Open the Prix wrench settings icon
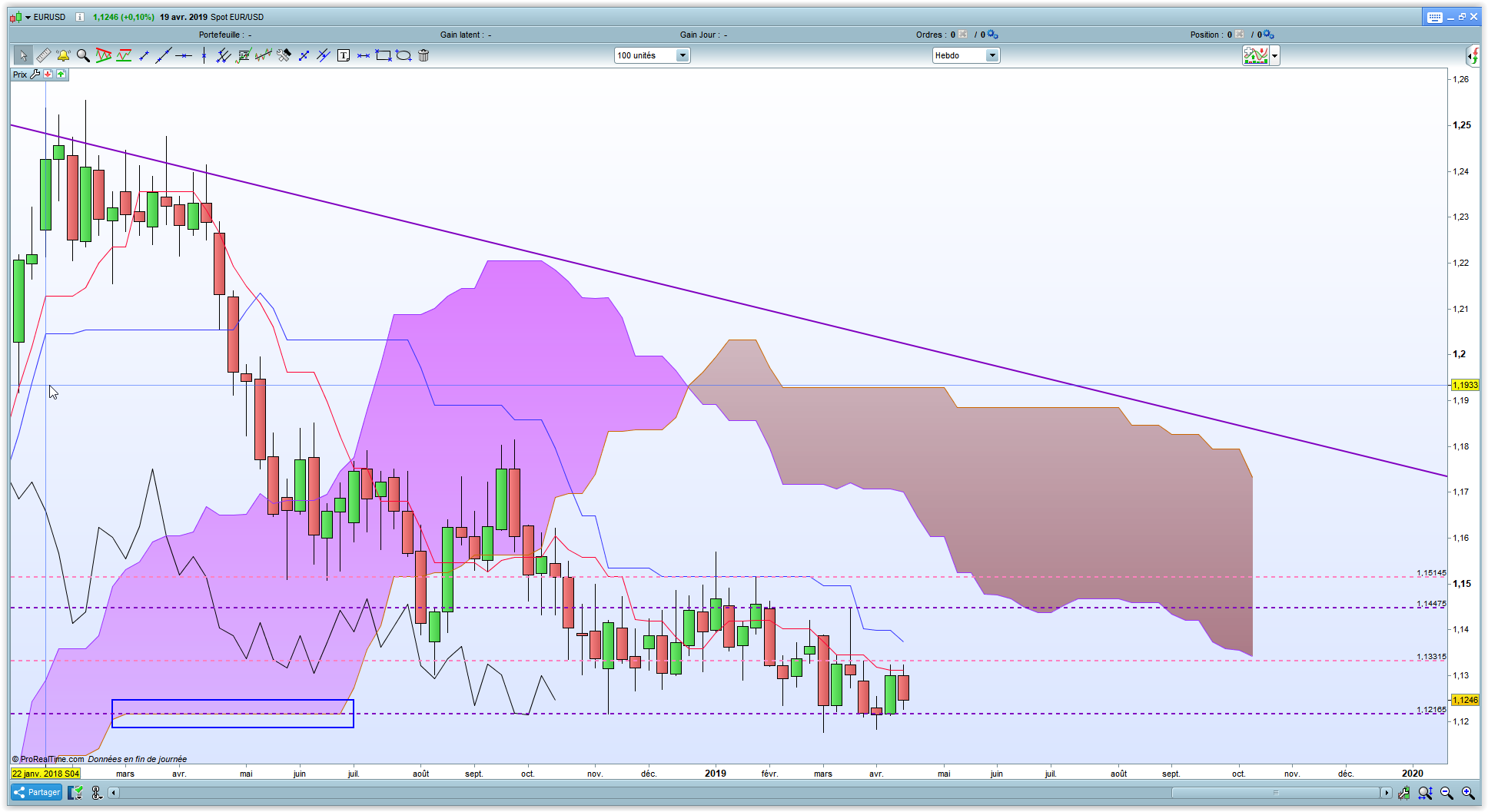The width and height of the screenshot is (1488, 812). 35,75
